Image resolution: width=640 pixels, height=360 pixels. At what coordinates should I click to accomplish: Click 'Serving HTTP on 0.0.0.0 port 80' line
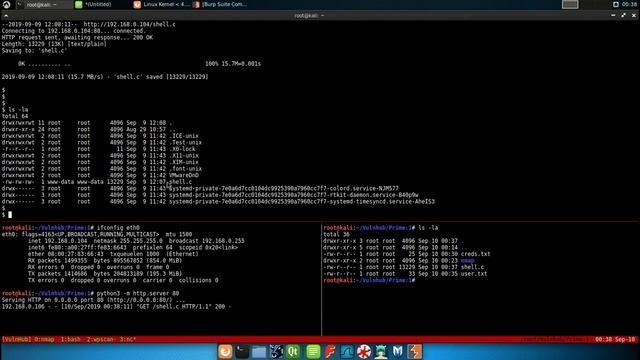(93, 300)
